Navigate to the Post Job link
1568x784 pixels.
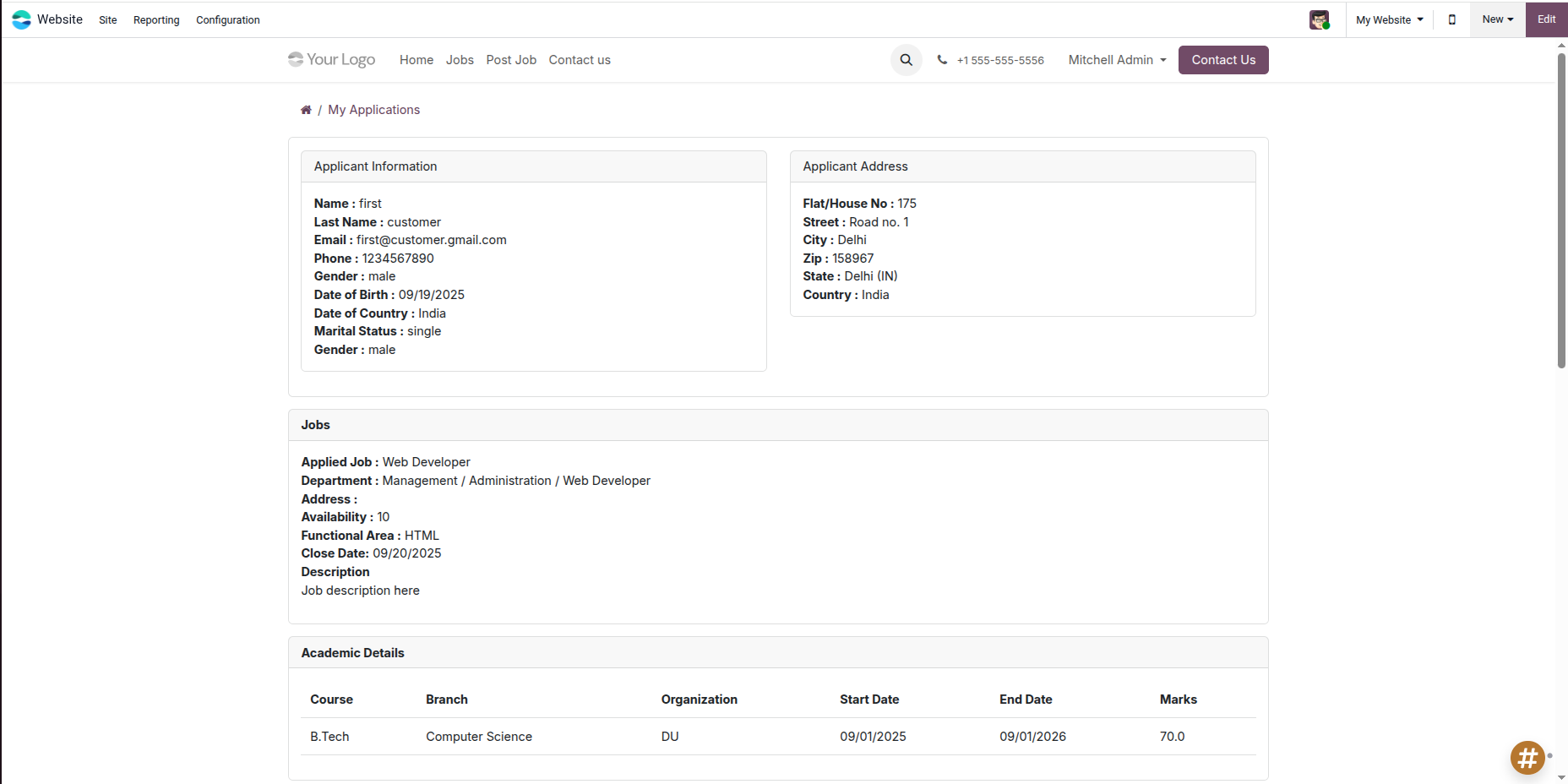click(x=511, y=60)
